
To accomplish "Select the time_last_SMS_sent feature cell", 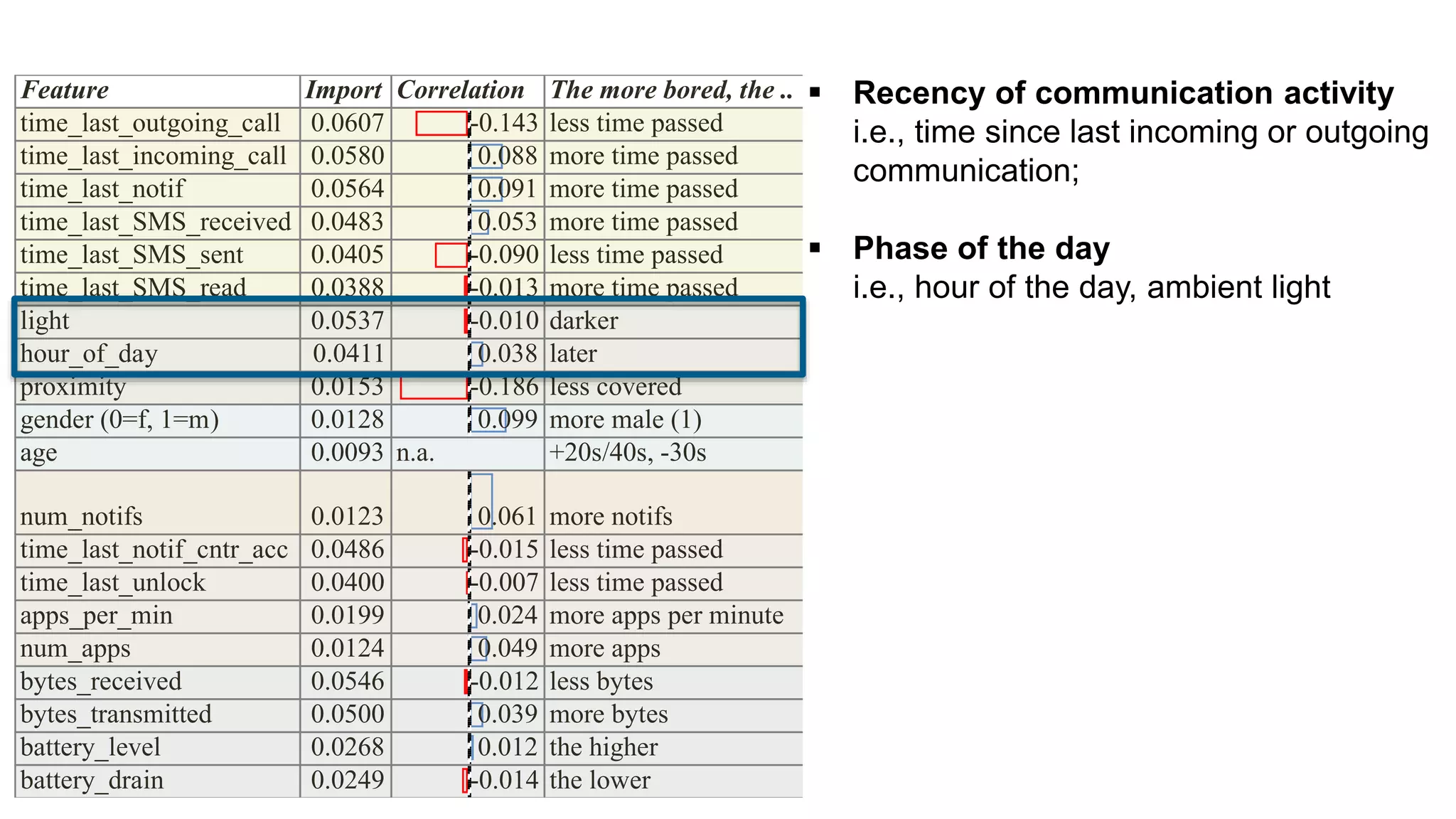I will tap(157, 255).
